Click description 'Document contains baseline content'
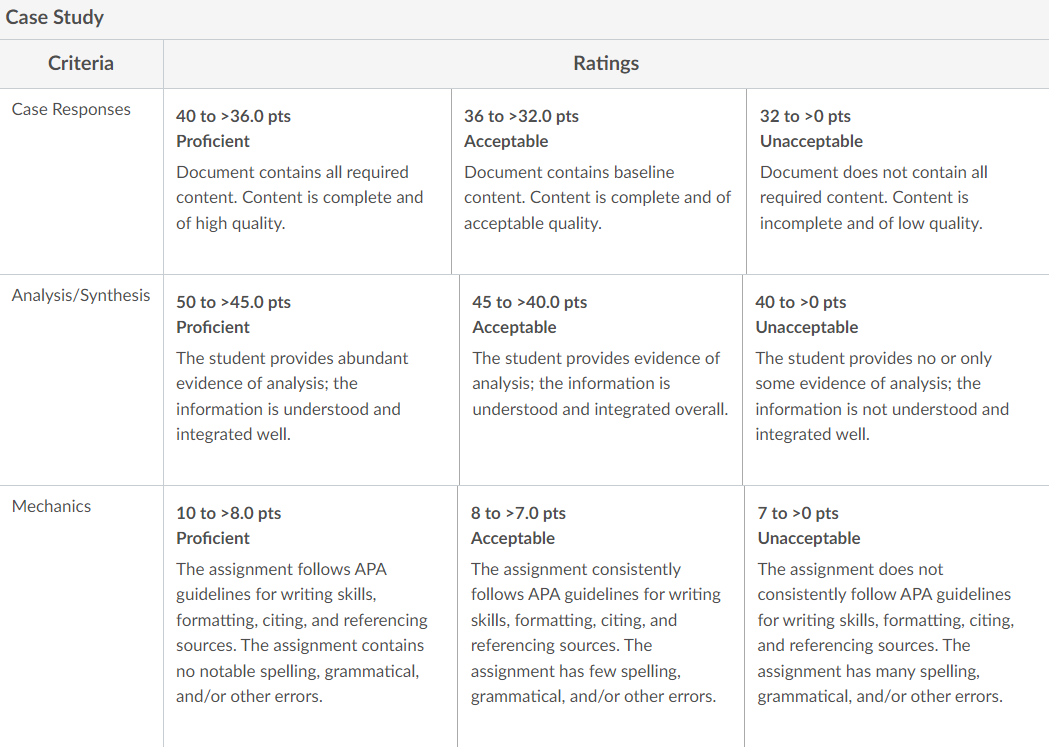Viewport: 1049px width, 747px height. click(597, 197)
